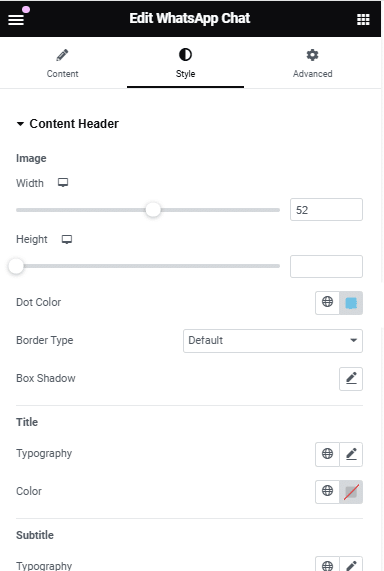Click the Width value field showing 52

[326, 210]
